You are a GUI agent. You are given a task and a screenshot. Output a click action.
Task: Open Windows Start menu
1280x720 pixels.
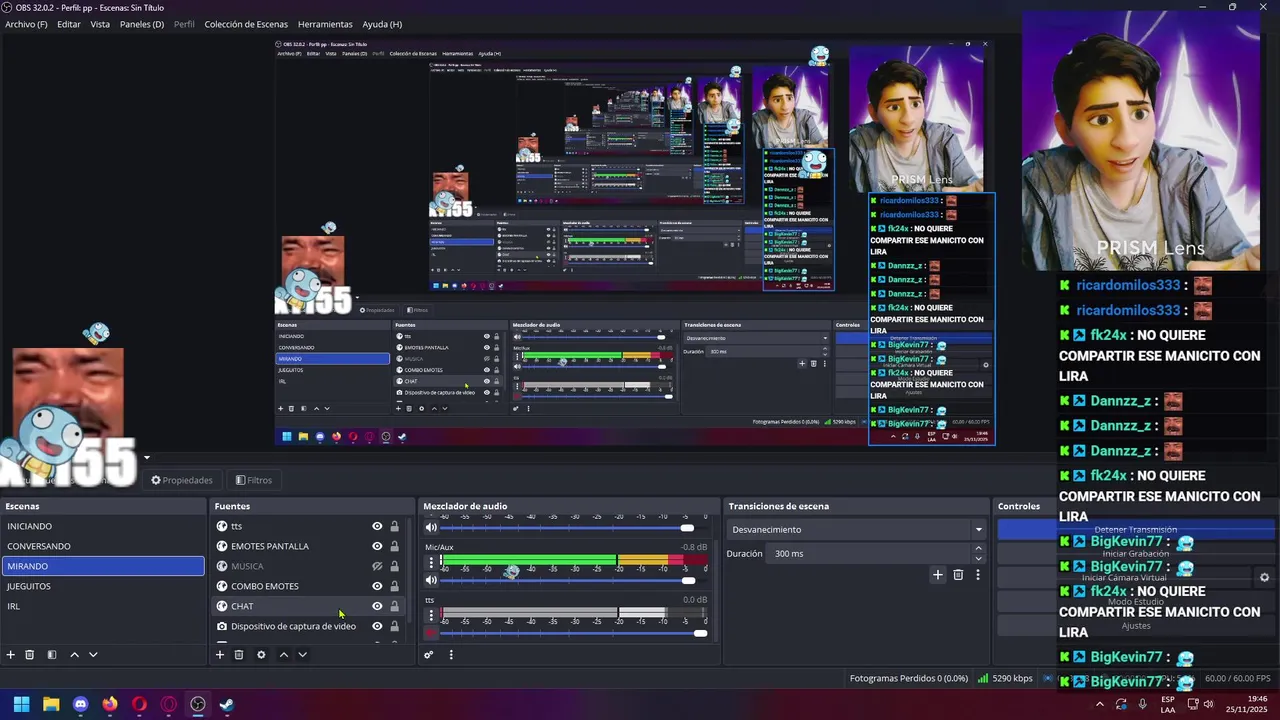[x=21, y=704]
